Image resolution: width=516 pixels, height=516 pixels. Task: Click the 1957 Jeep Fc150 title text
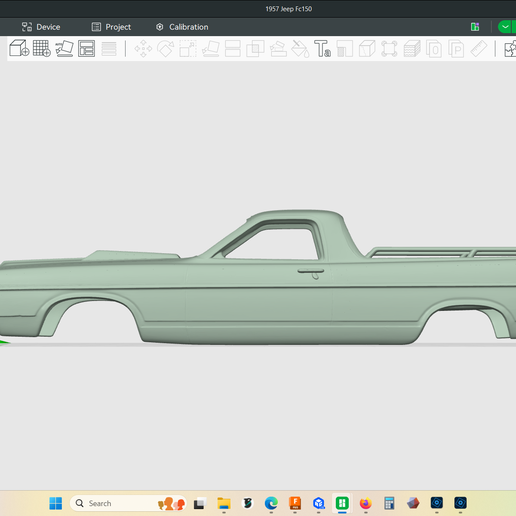coord(289,9)
